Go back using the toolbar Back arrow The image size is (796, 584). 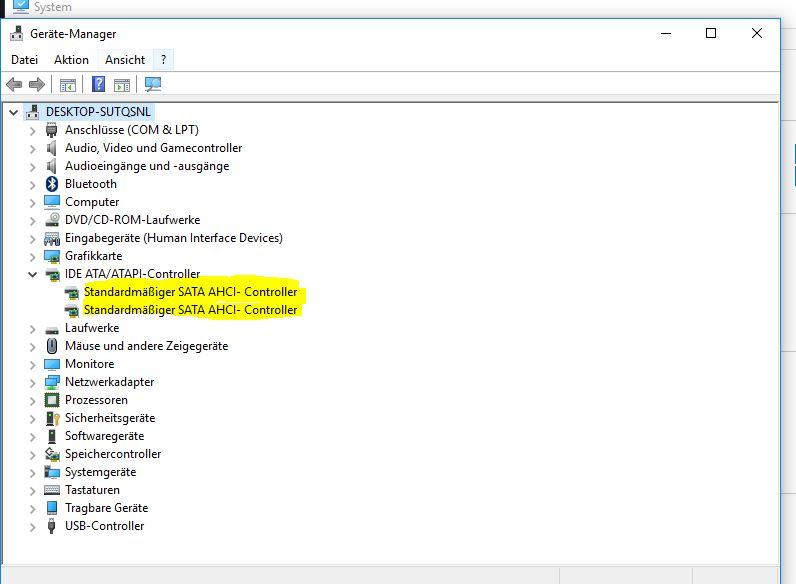pyautogui.click(x=14, y=84)
